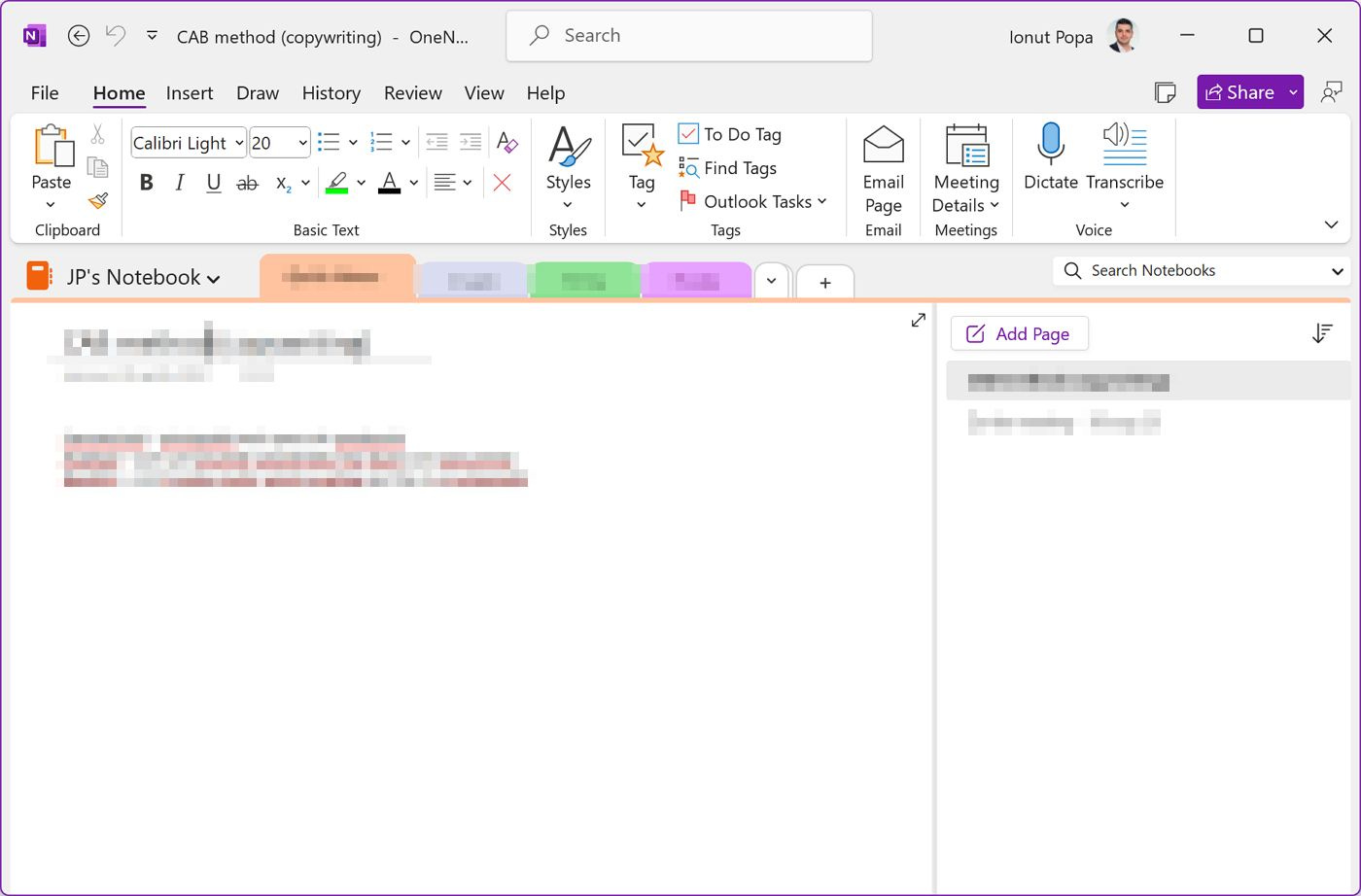The width and height of the screenshot is (1361, 896).
Task: Select the Format Painter brush
Action: click(x=97, y=201)
